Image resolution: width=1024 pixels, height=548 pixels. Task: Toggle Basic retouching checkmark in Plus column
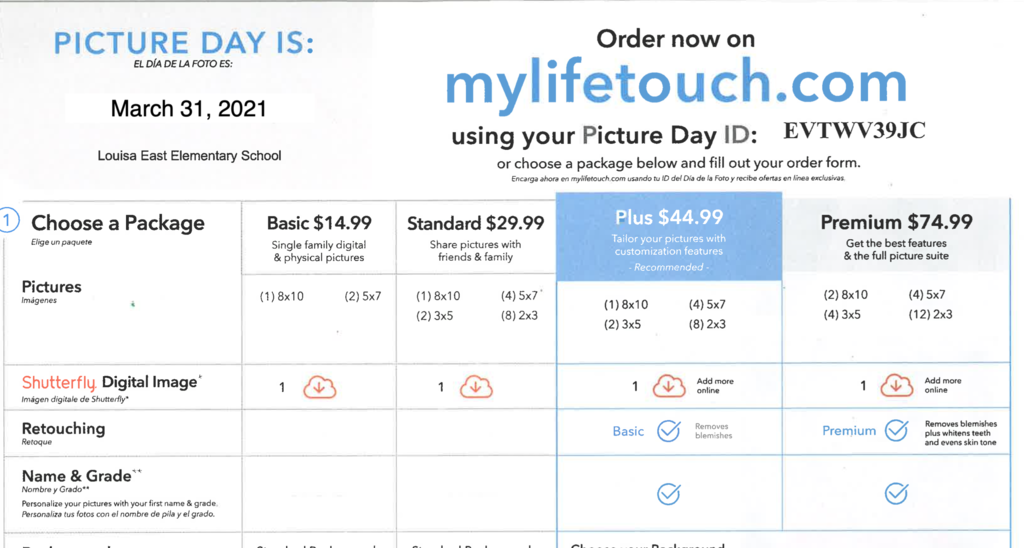pyautogui.click(x=669, y=431)
